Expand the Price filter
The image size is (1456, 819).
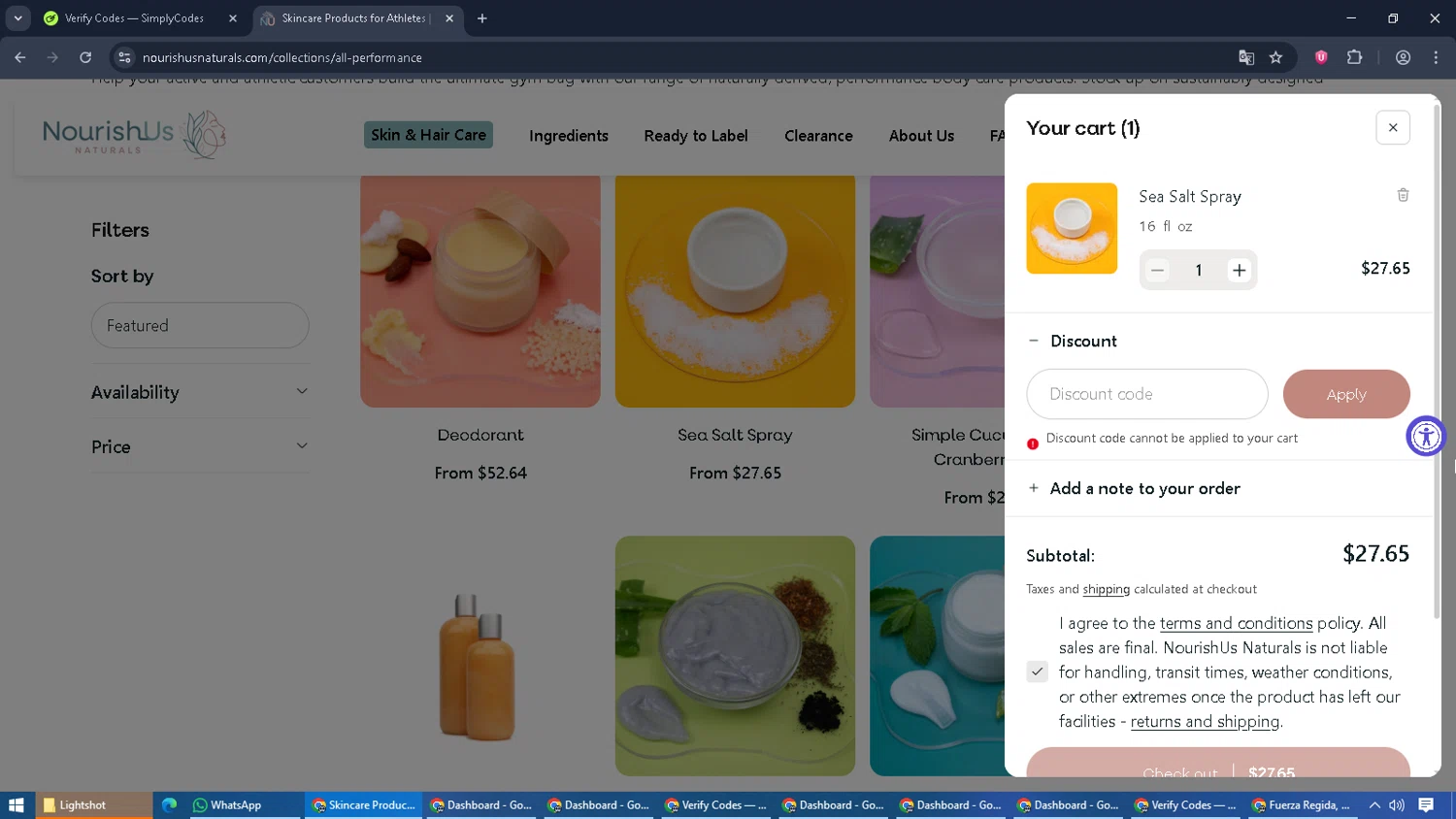200,446
